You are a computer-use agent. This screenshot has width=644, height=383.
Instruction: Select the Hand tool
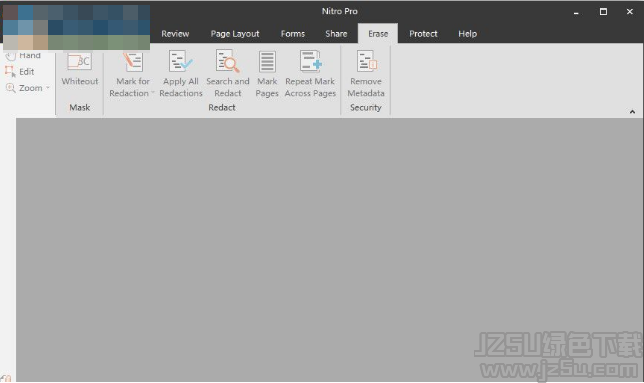pyautogui.click(x=23, y=55)
